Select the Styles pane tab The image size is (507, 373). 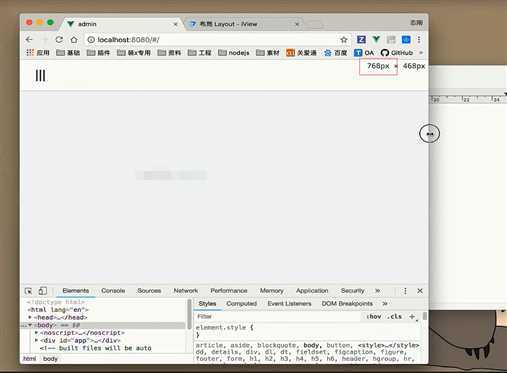point(207,304)
